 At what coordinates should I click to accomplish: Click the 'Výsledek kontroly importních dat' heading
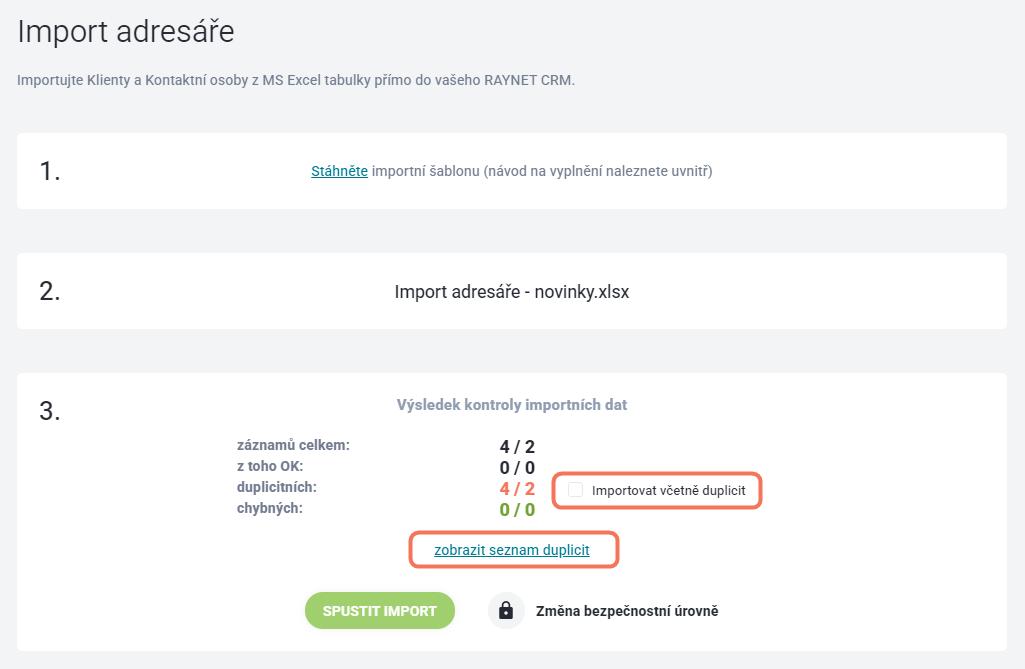tap(512, 405)
